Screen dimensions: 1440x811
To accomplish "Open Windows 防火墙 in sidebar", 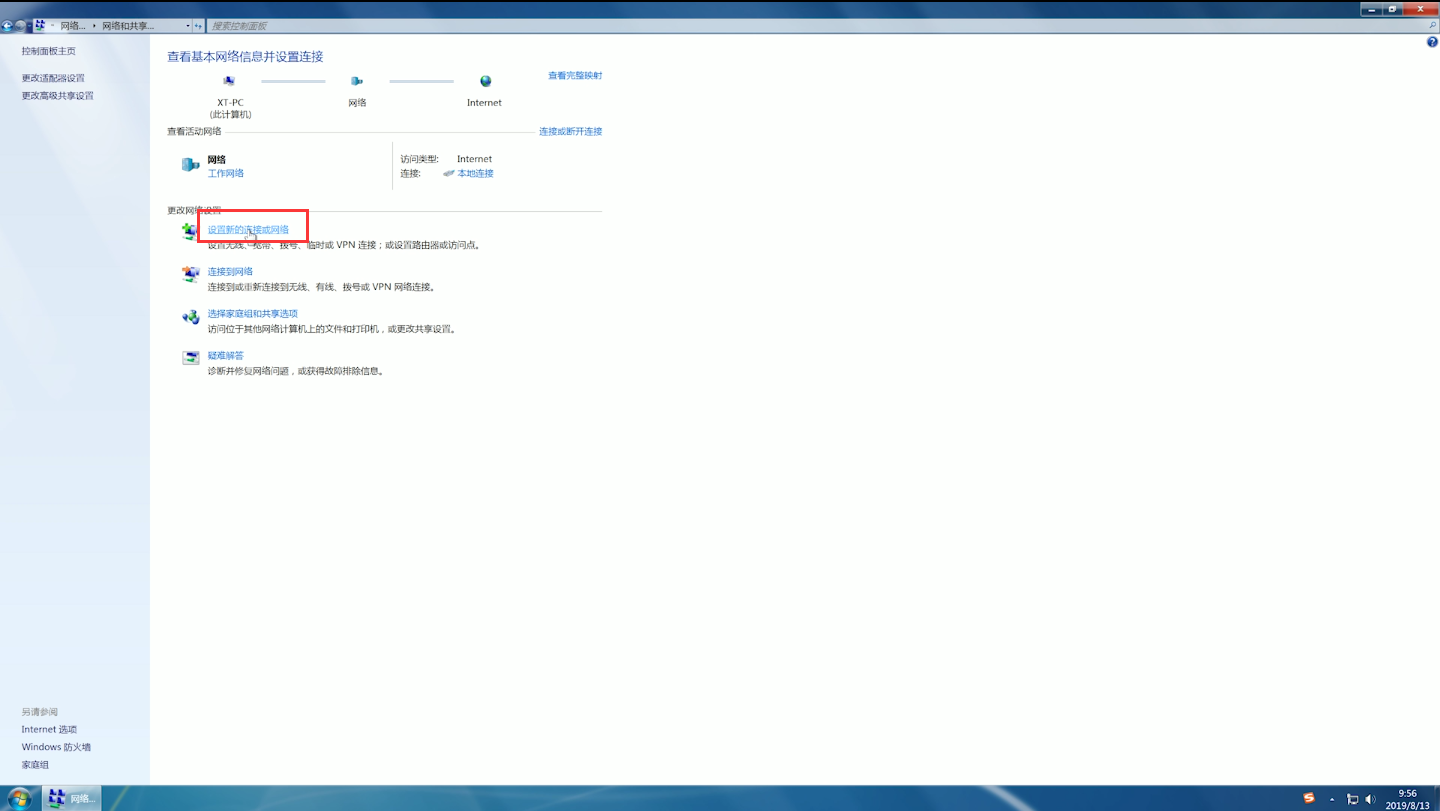I will pyautogui.click(x=56, y=748).
